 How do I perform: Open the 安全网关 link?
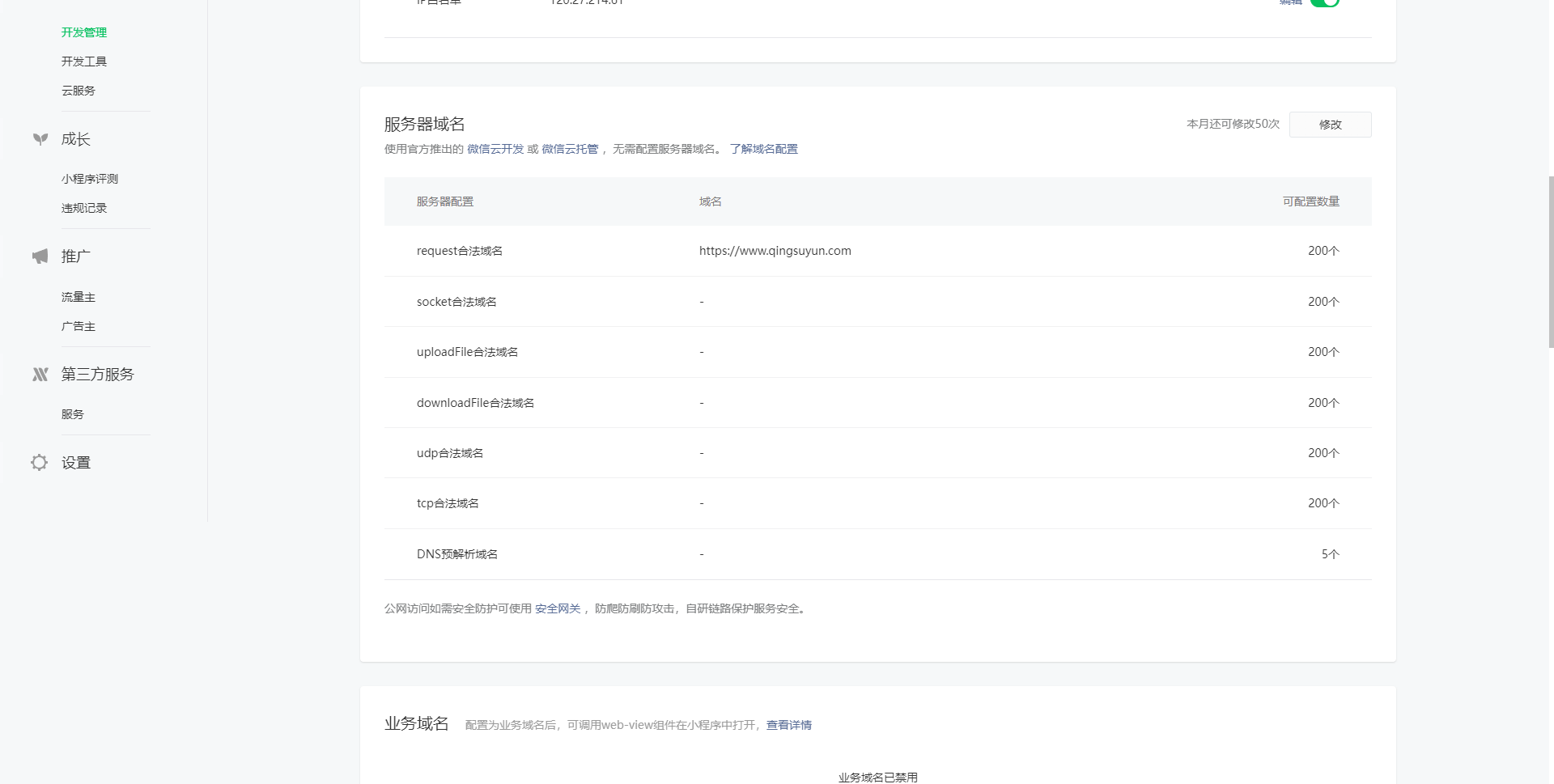tap(558, 608)
